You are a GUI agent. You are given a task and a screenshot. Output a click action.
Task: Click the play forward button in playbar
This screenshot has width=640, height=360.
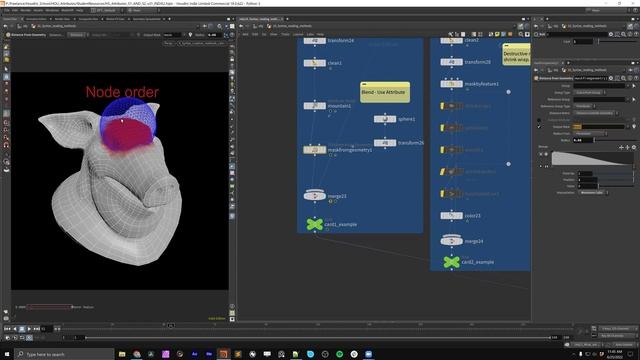29,329
